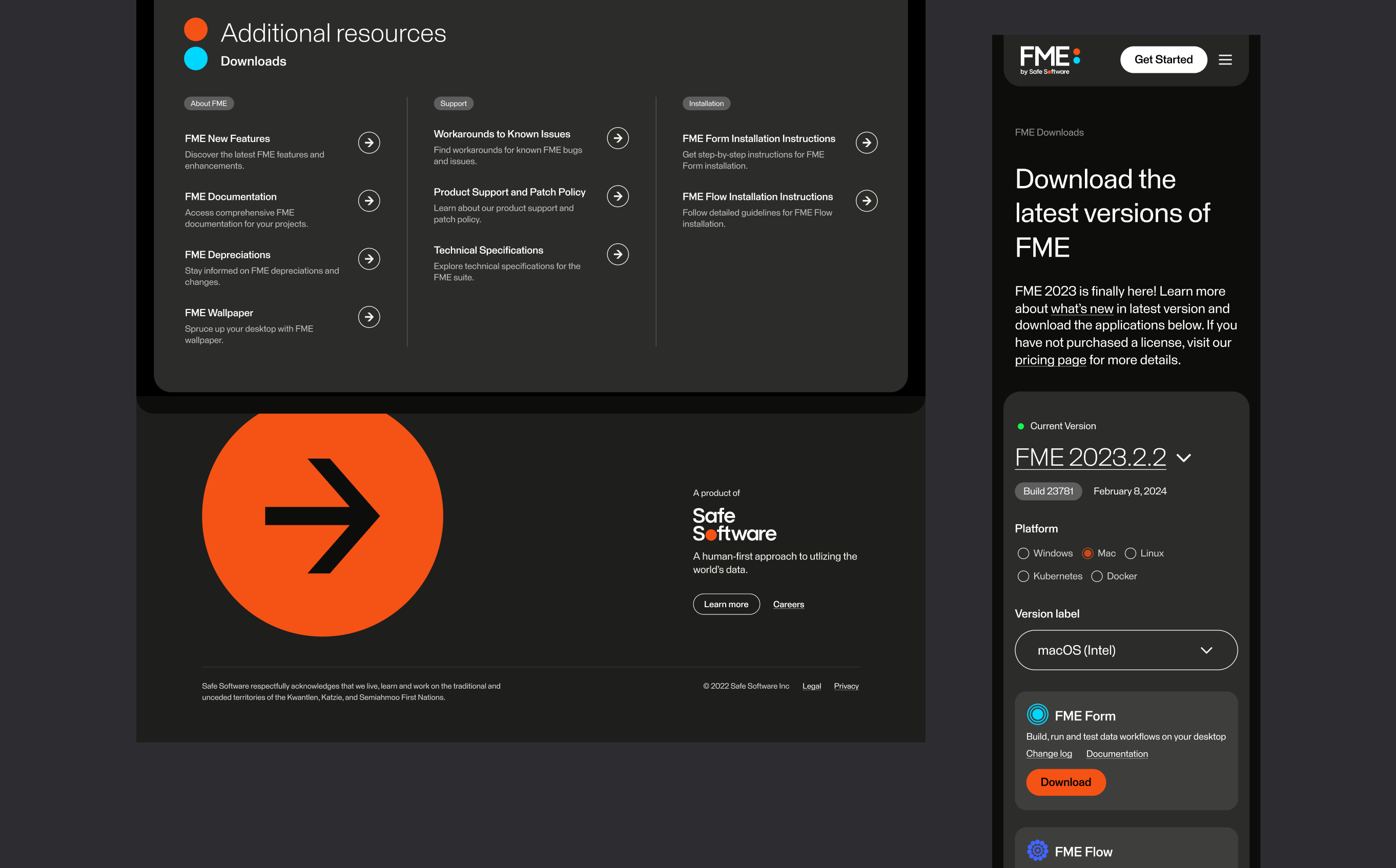Screen dimensions: 1396x868
Task: Click the arrow next to Workarounds to Known Issues
Action: pos(618,138)
